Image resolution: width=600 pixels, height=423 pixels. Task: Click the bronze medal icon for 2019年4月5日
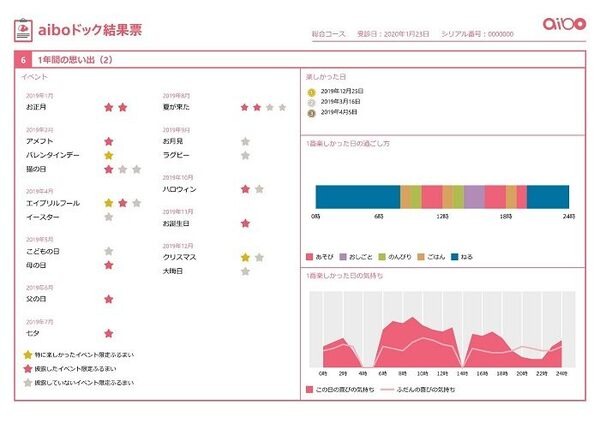click(x=310, y=112)
